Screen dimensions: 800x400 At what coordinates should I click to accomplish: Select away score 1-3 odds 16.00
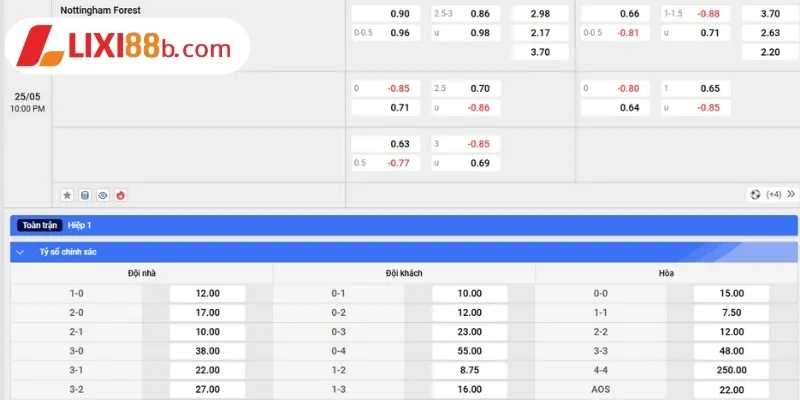click(x=469, y=389)
